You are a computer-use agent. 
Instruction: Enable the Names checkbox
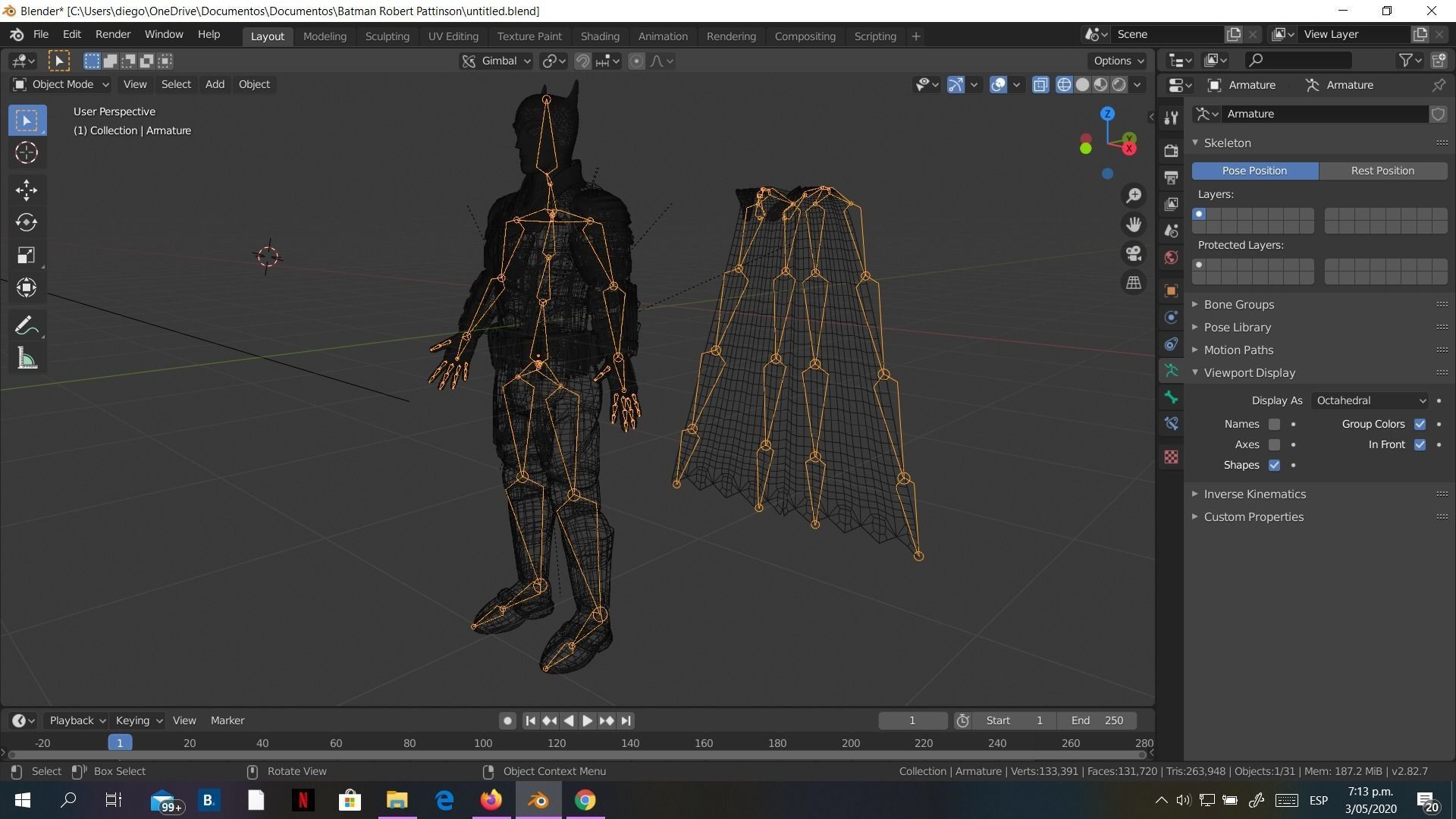pos(1274,424)
